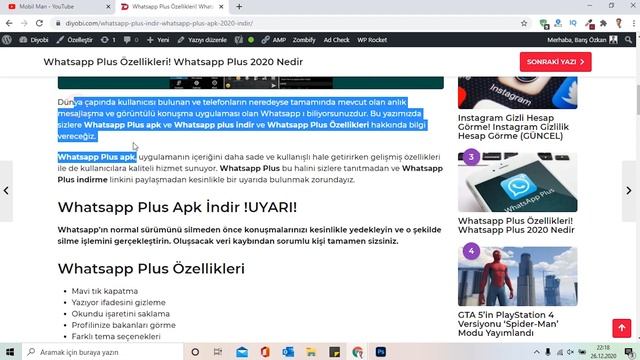Open Task View on the taskbar
This screenshot has width=640, height=360.
pyautogui.click(x=218, y=352)
